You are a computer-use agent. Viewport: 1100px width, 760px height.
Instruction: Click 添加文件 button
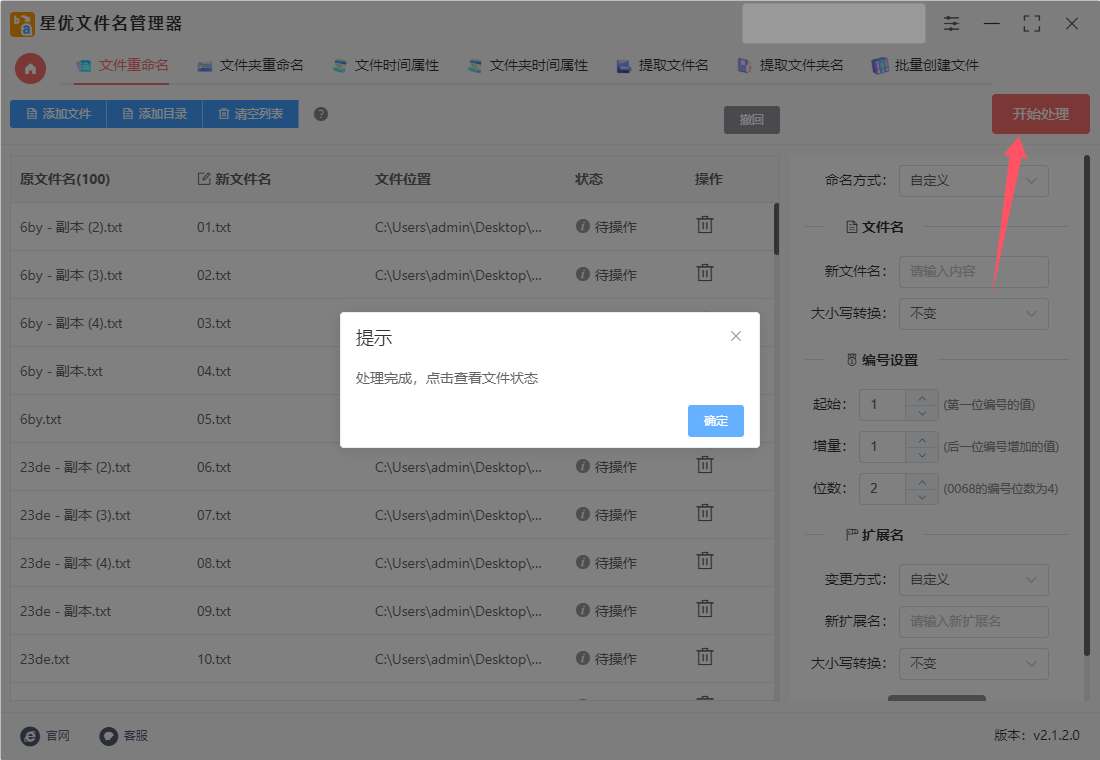pos(58,114)
